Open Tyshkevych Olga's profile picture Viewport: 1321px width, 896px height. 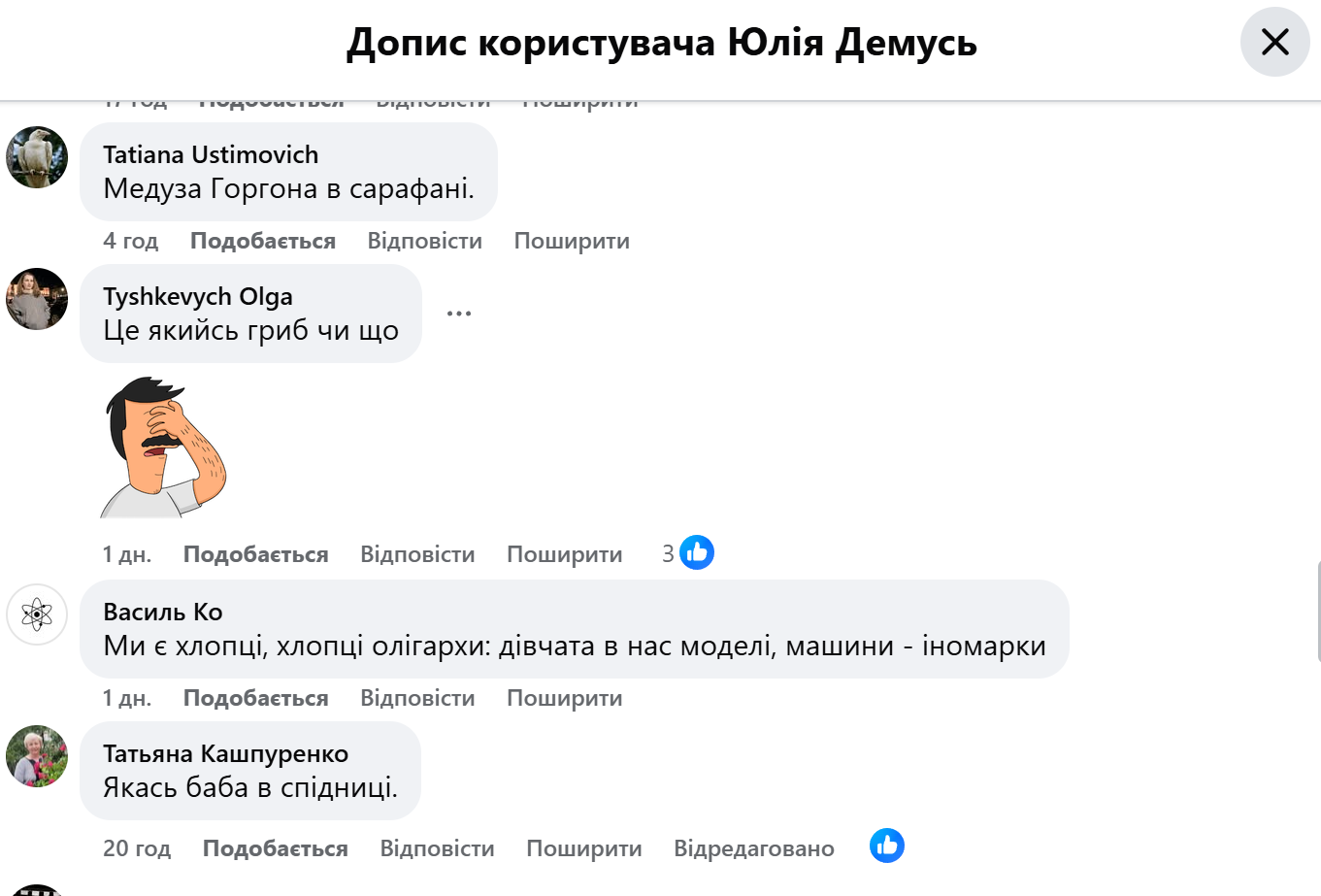tap(37, 299)
